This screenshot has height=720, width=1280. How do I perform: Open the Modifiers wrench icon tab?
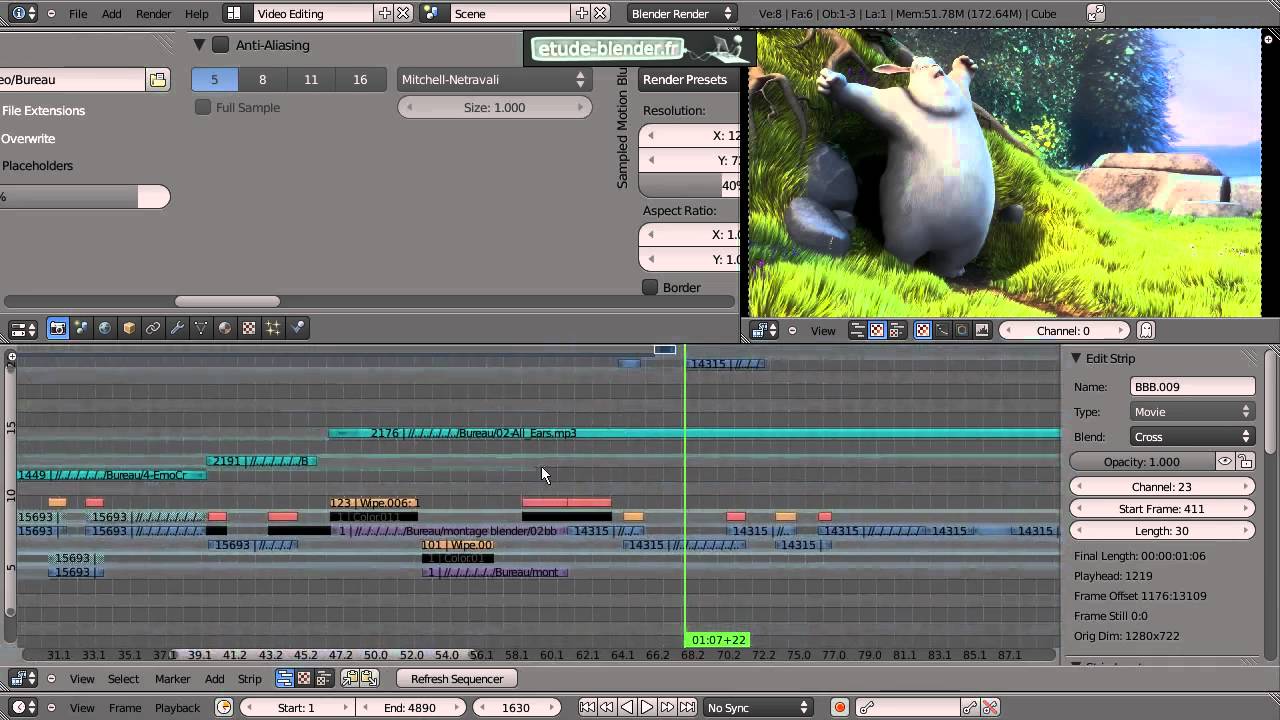tap(177, 328)
